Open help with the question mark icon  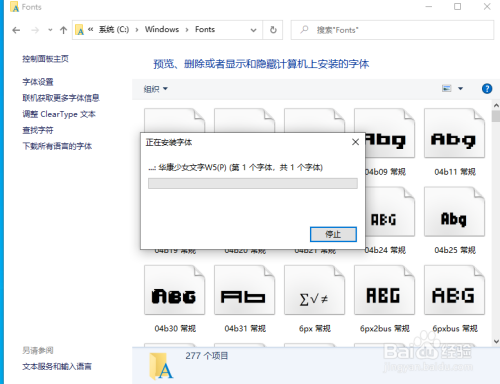point(487,89)
